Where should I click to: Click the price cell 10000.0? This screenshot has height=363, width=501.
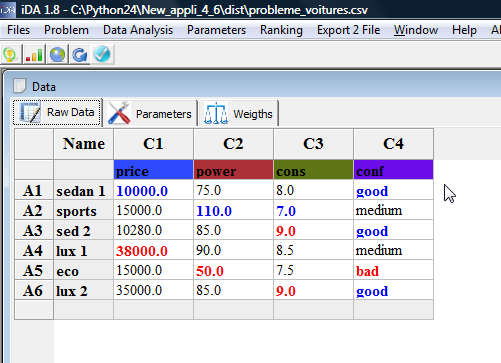coord(154,190)
